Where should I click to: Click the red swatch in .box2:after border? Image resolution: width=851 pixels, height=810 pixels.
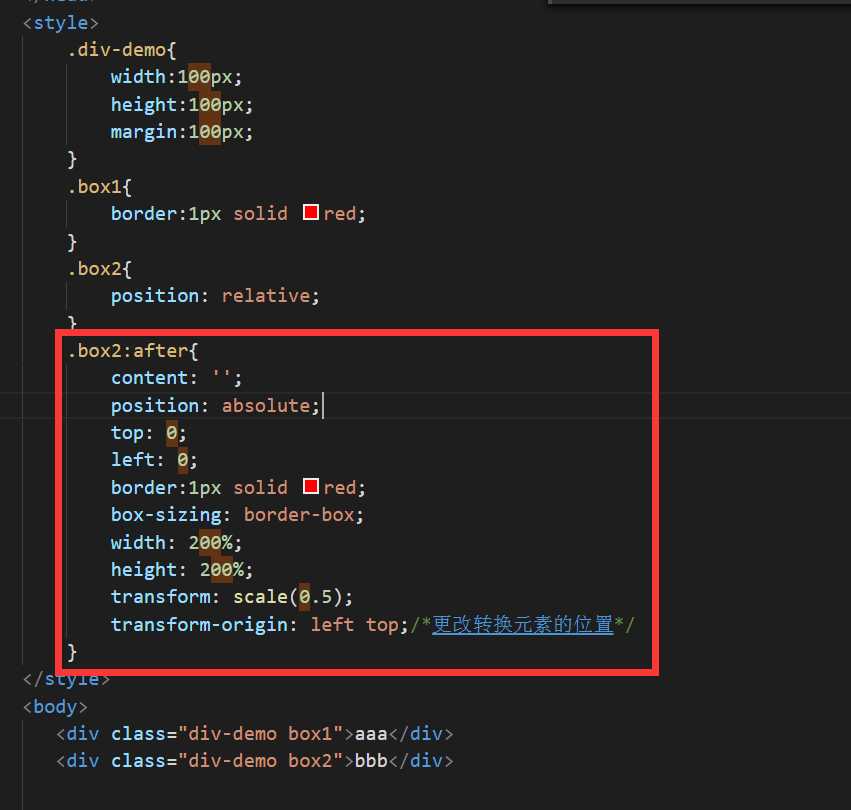click(310, 486)
